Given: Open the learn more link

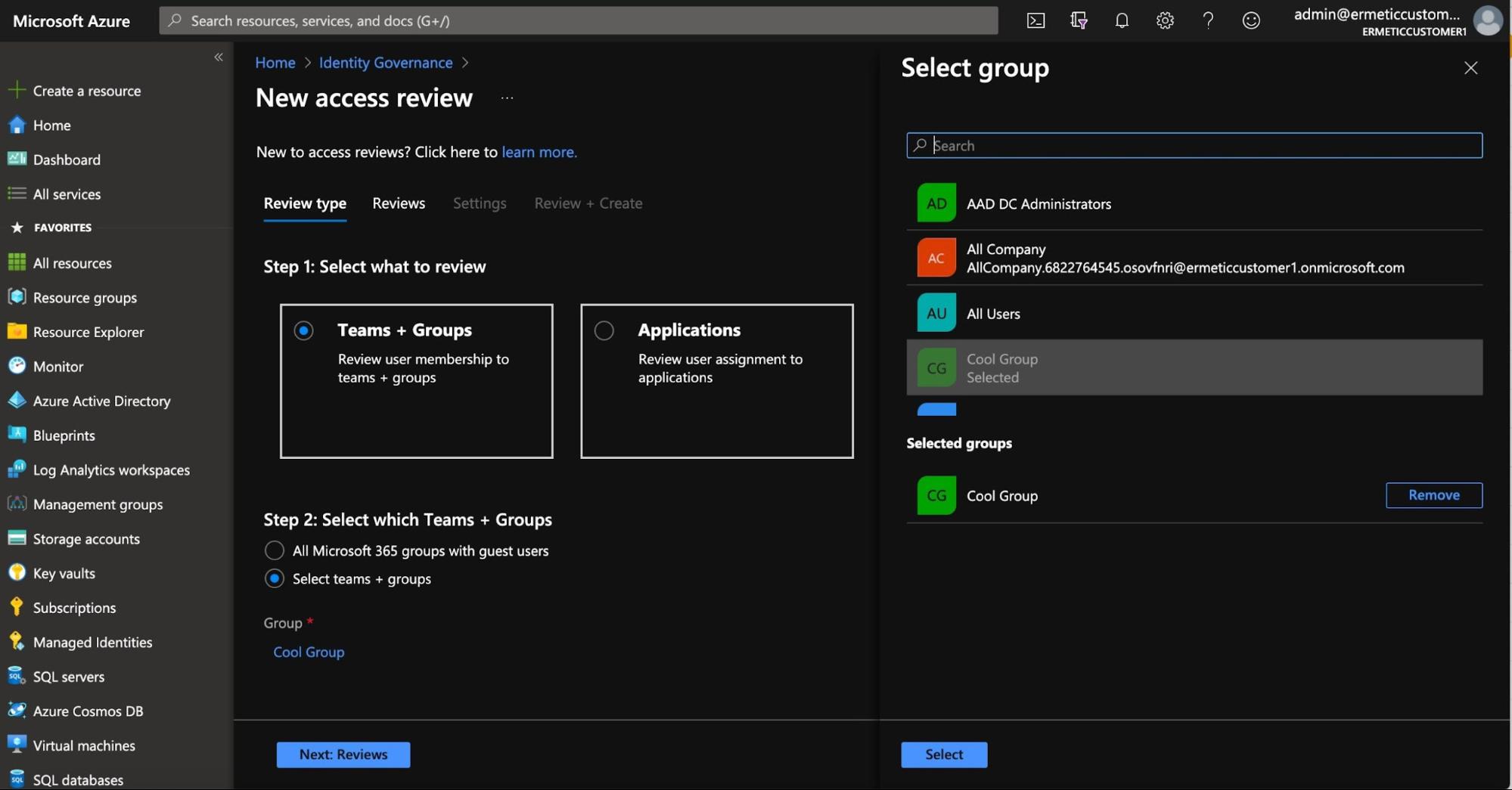Looking at the screenshot, I should click(539, 151).
